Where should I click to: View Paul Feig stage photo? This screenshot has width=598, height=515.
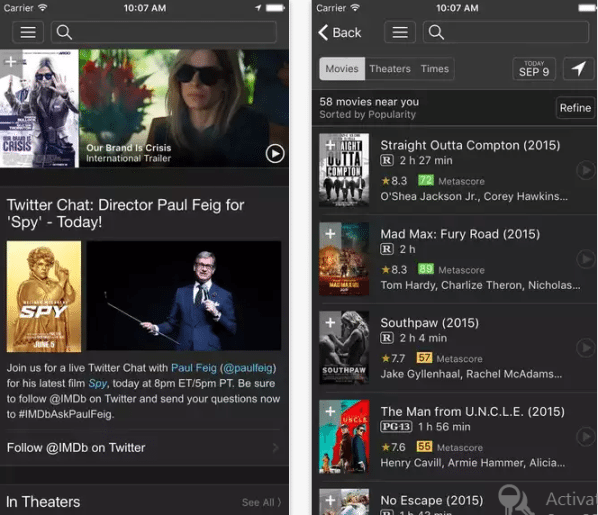pos(184,296)
